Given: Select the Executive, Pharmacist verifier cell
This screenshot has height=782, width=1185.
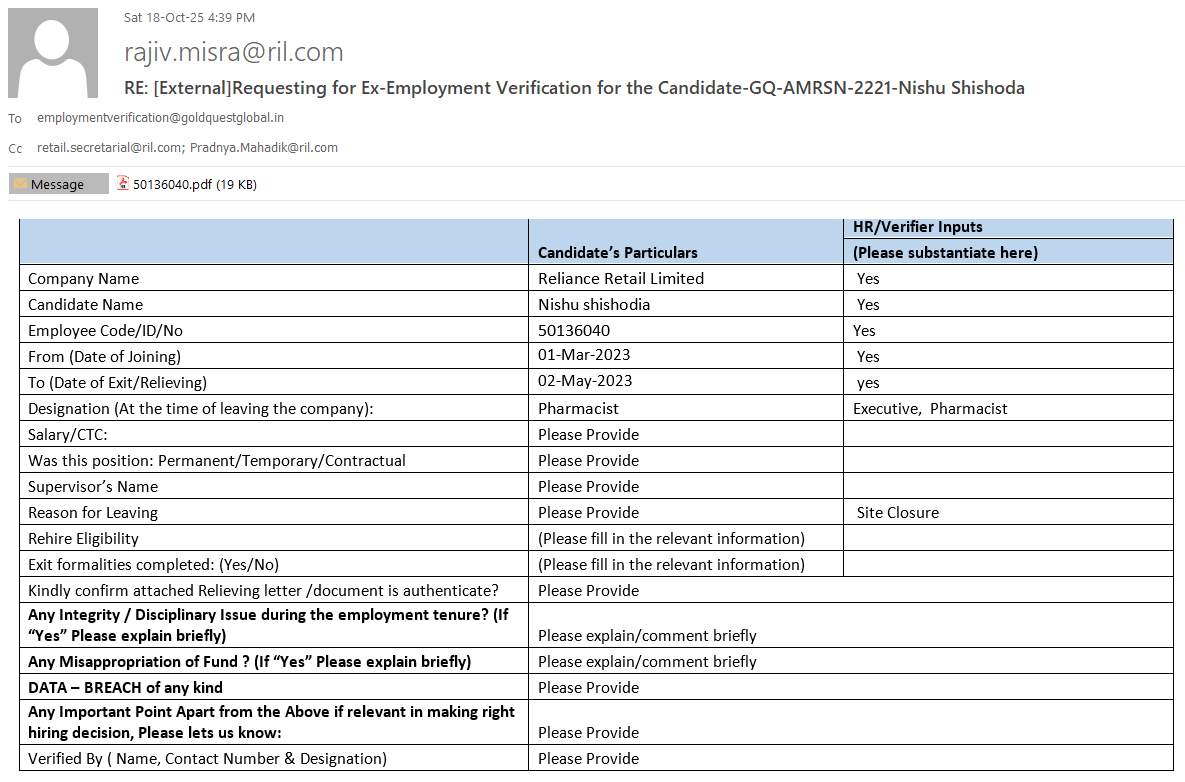Looking at the screenshot, I should [930, 408].
